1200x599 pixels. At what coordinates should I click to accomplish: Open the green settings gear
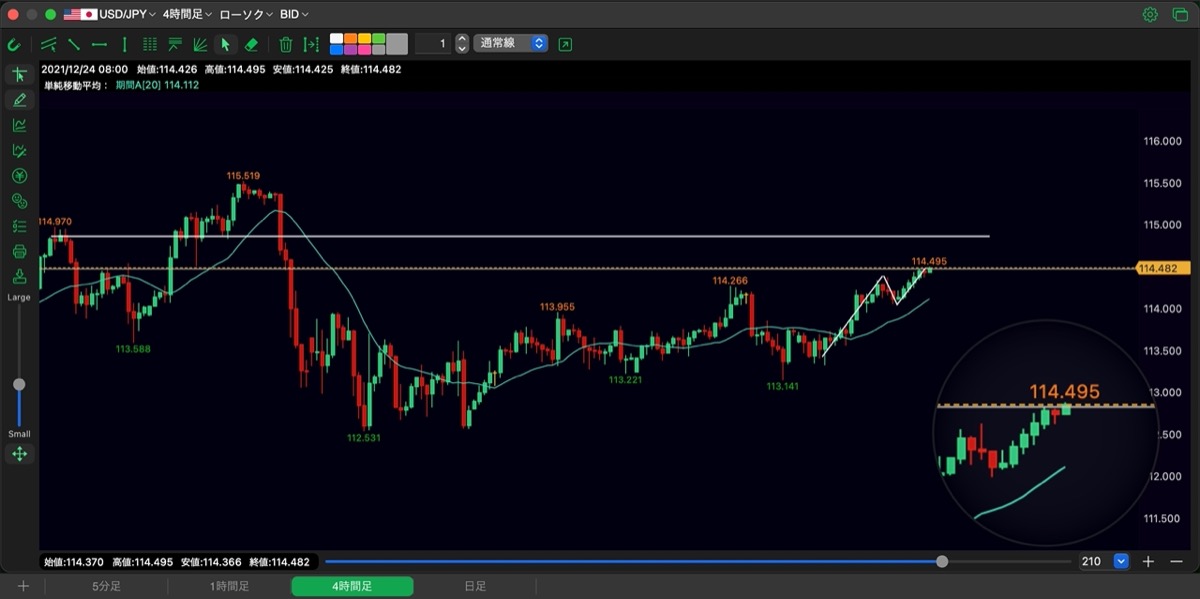click(1150, 14)
